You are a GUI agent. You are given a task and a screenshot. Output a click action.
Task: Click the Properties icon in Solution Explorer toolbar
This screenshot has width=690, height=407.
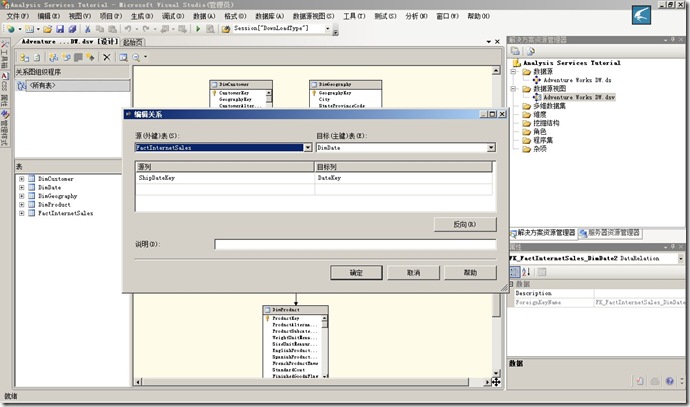(x=515, y=51)
